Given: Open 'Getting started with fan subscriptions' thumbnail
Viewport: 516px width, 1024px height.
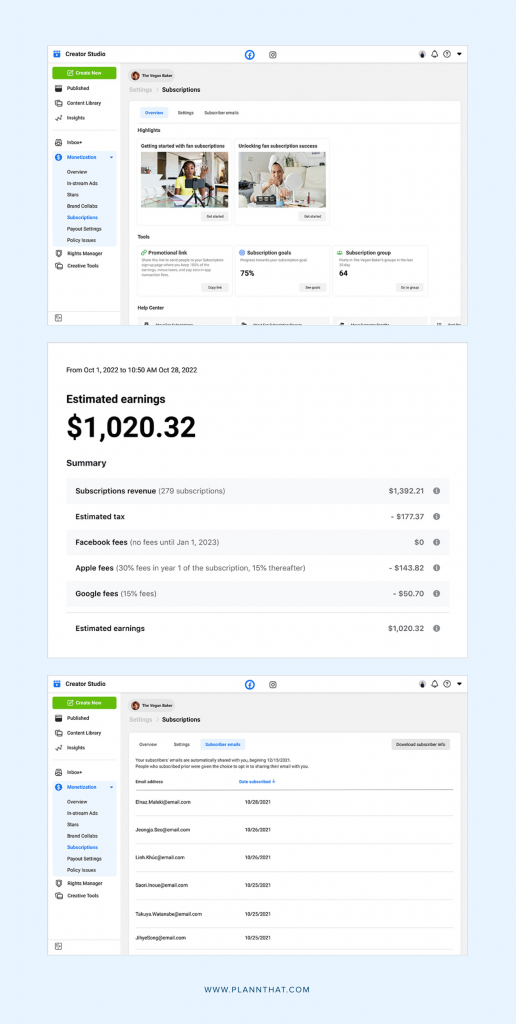Looking at the screenshot, I should tap(185, 180).
